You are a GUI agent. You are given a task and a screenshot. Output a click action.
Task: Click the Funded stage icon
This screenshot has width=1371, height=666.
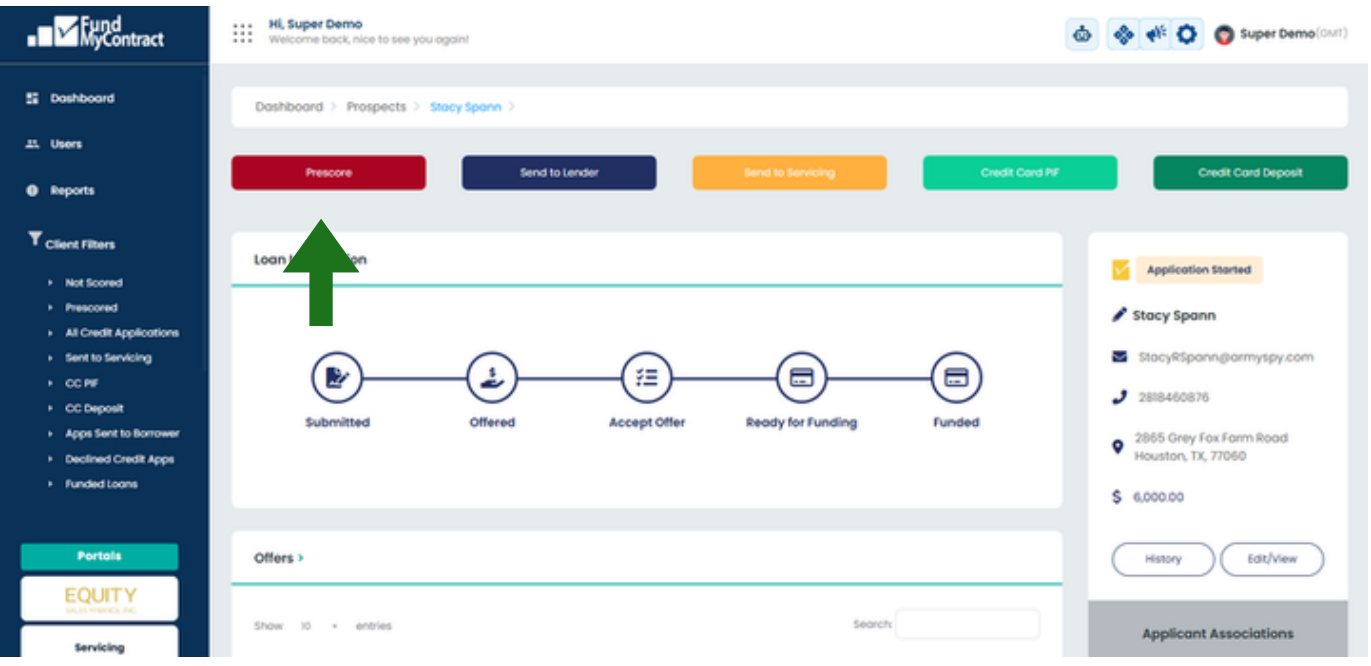point(957,378)
